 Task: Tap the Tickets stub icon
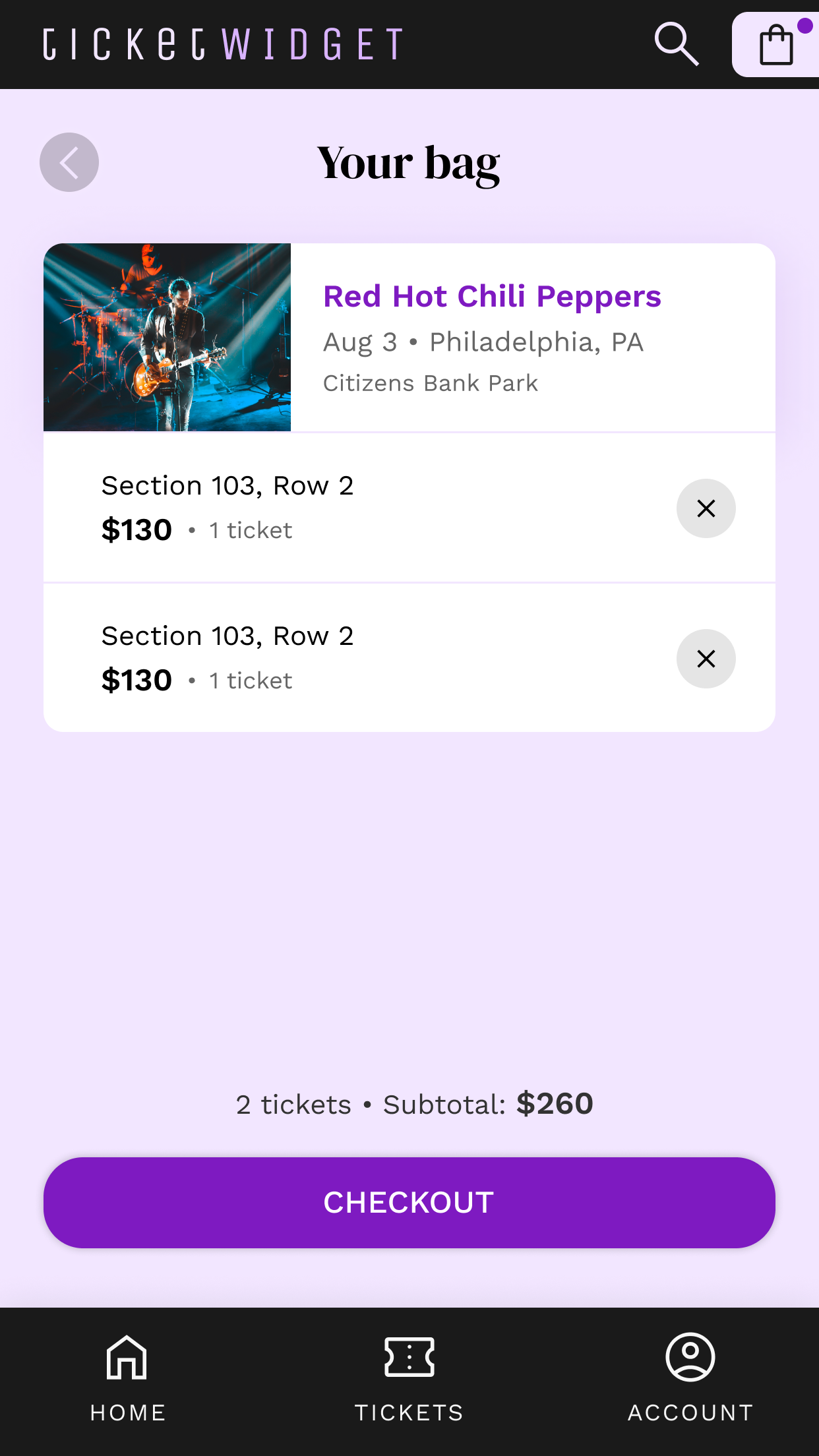pos(409,1357)
